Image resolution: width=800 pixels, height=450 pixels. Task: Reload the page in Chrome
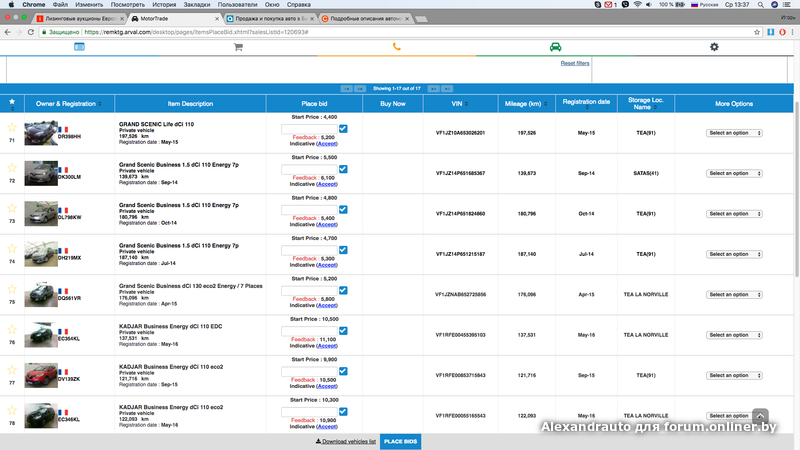pyautogui.click(x=31, y=32)
